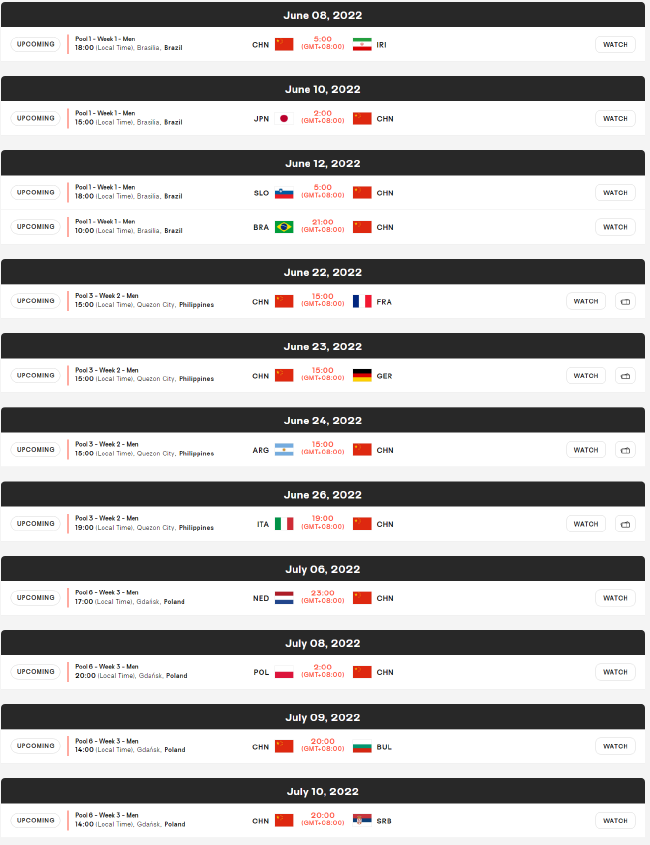Click WATCH for ITA vs CHN match

586,524
